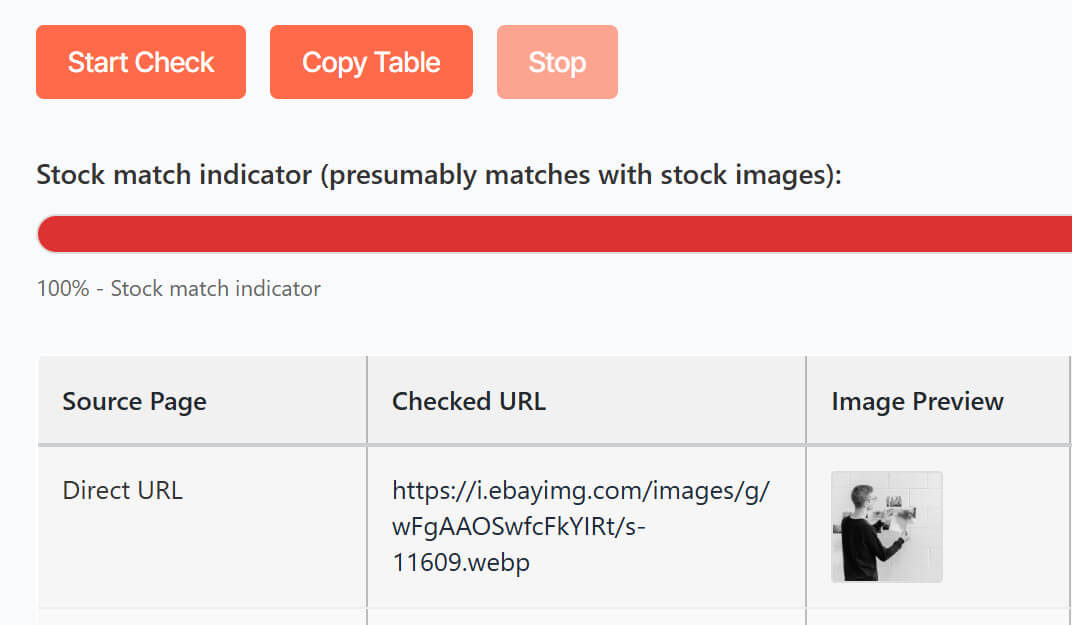1072x625 pixels.
Task: Click the 11609.webp filename in the URL
Action: (461, 563)
